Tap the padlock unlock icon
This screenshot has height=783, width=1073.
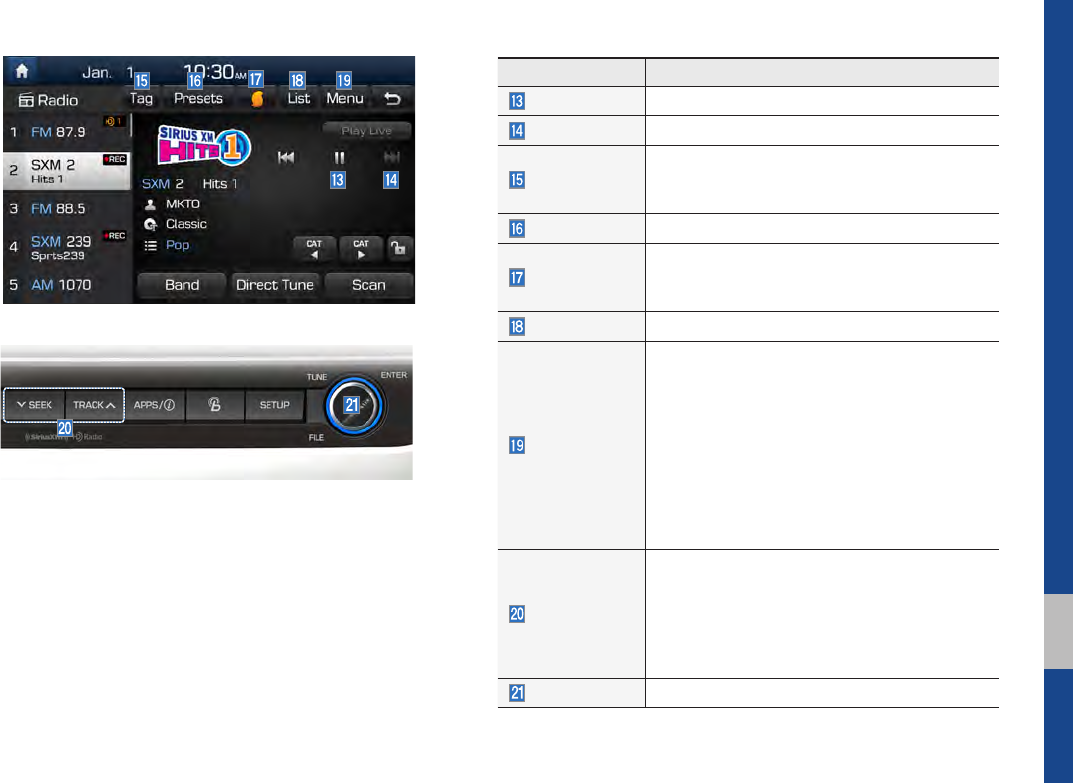(398, 248)
